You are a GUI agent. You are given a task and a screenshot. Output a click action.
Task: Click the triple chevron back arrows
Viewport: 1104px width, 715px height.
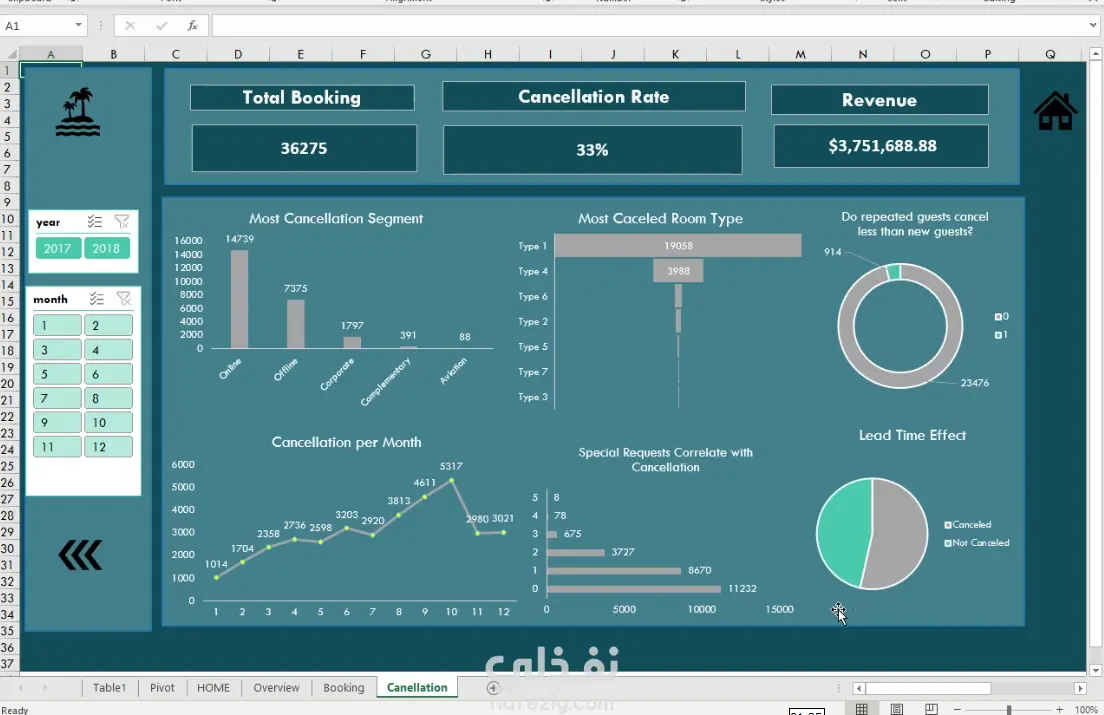(x=80, y=555)
